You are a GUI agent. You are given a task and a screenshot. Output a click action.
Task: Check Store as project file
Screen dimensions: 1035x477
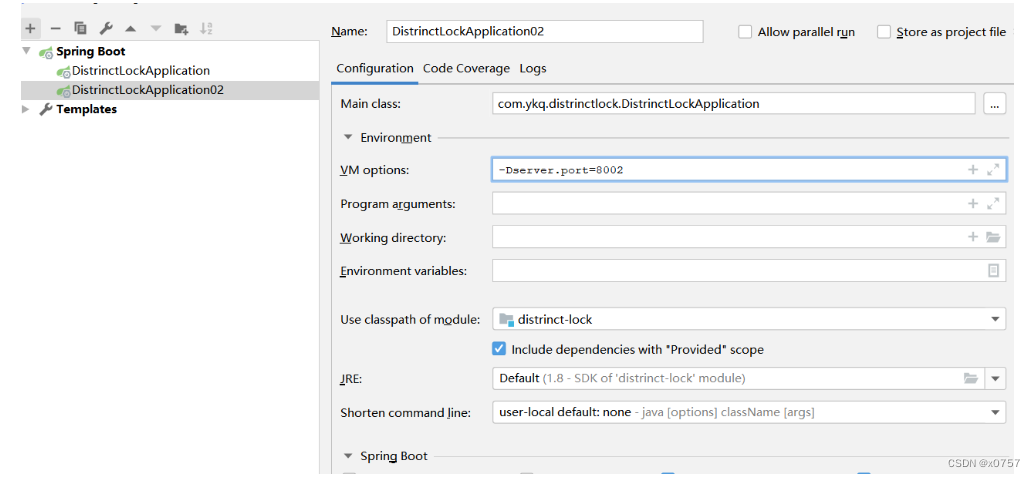(x=884, y=32)
